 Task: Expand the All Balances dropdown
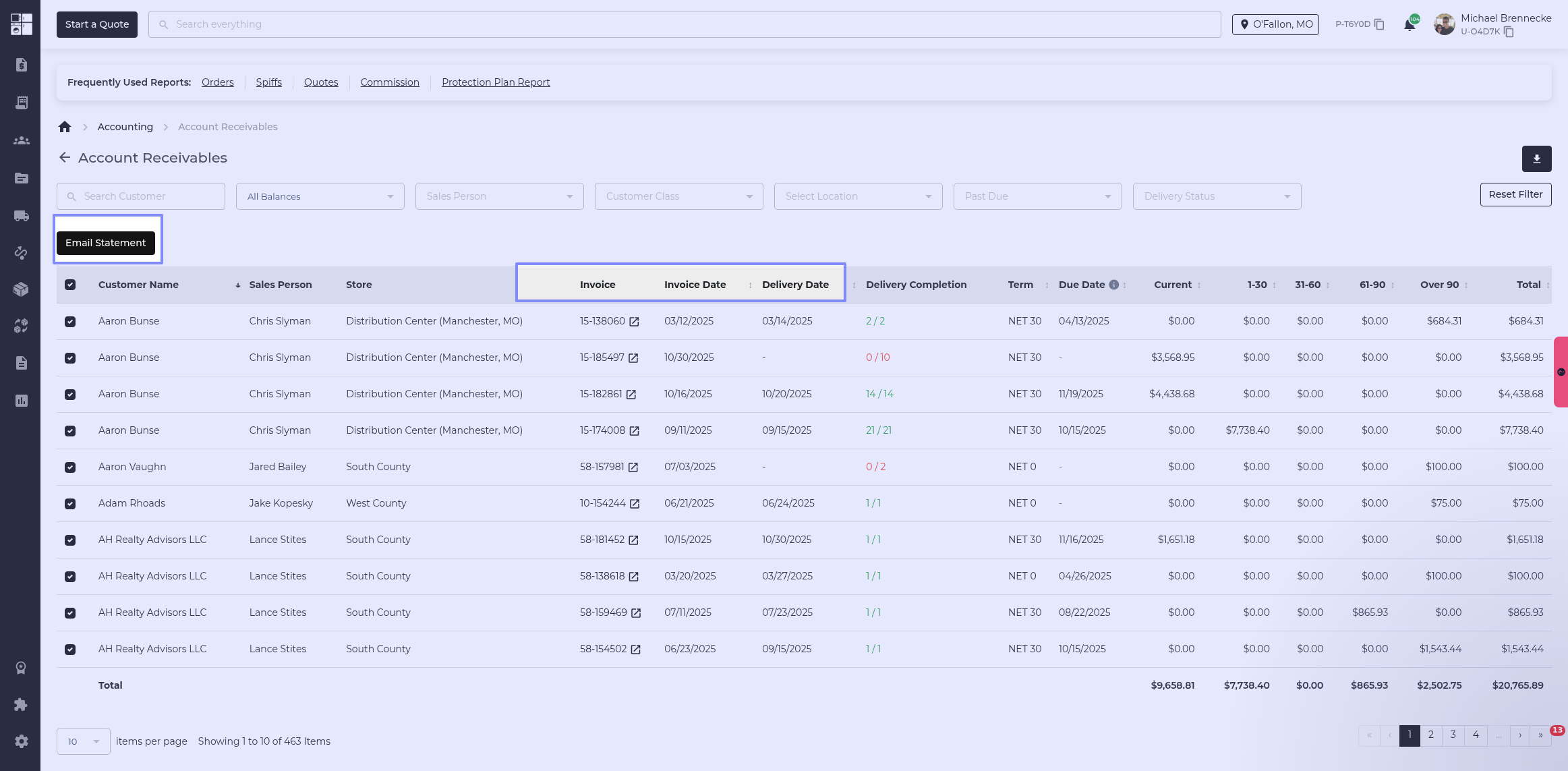point(320,196)
